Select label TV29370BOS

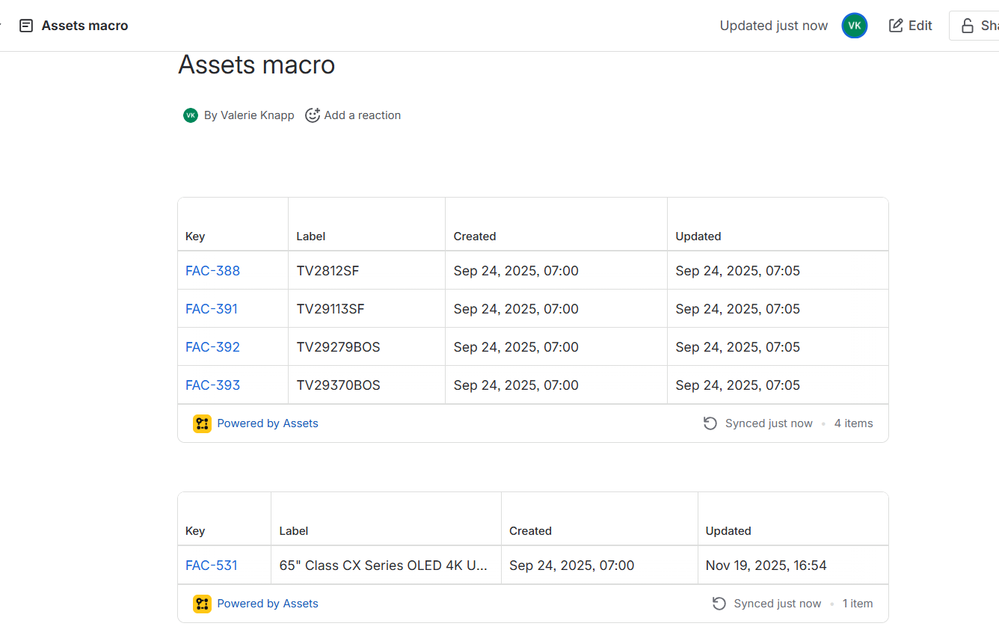click(338, 385)
